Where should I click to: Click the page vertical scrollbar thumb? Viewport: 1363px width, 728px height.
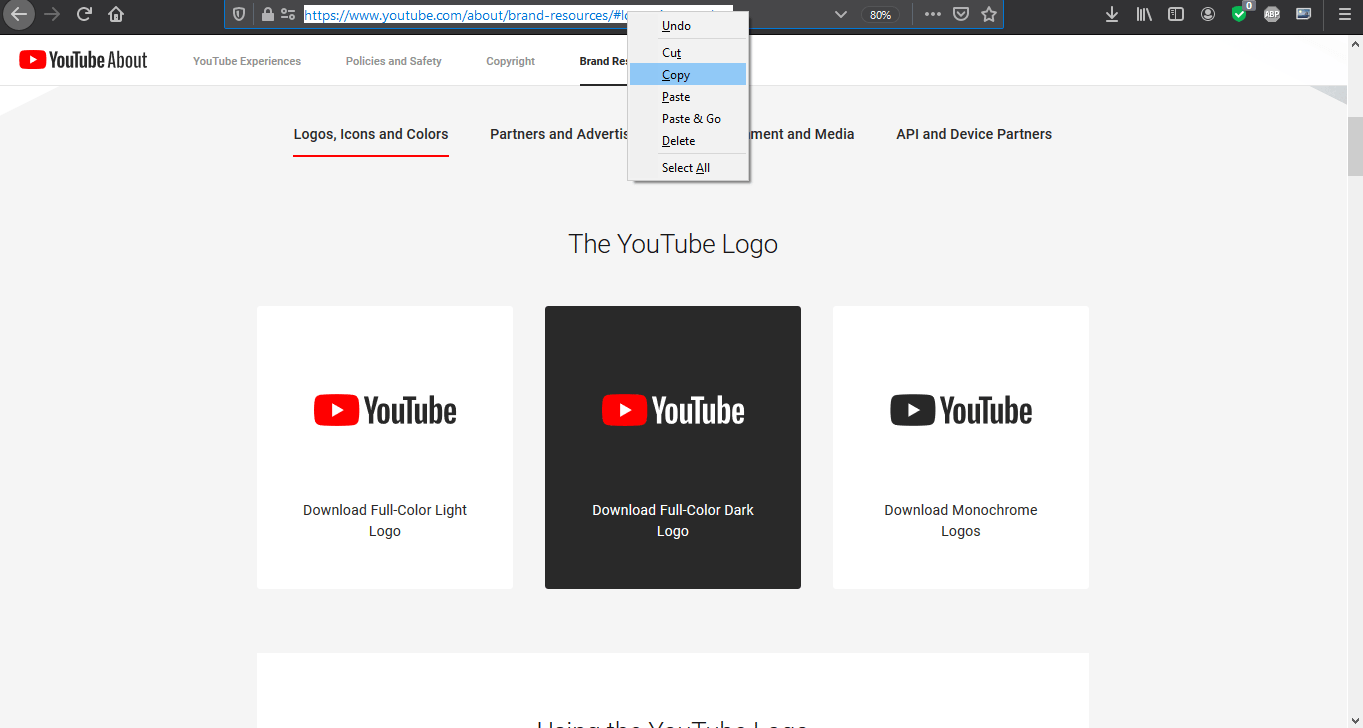click(x=1355, y=145)
